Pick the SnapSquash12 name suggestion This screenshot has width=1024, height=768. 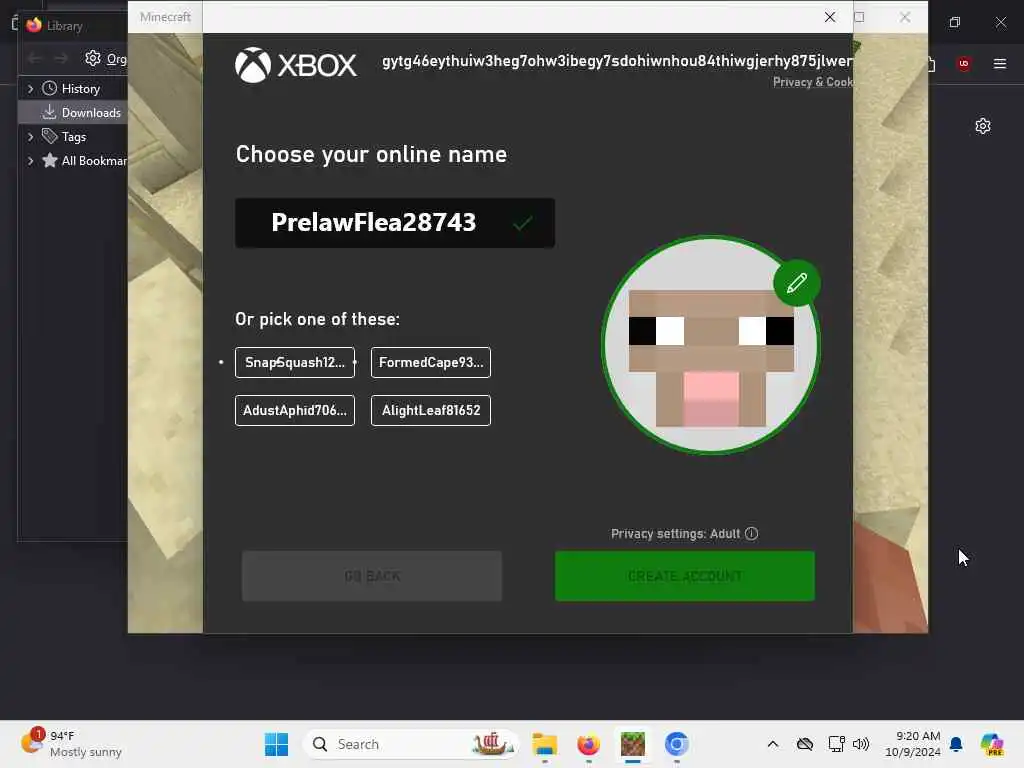[295, 362]
